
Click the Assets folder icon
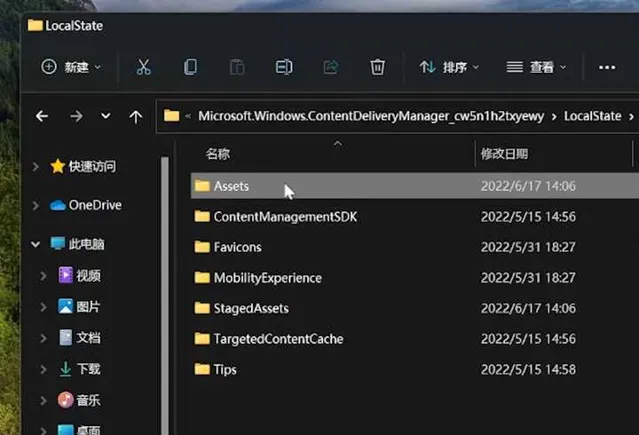202,185
